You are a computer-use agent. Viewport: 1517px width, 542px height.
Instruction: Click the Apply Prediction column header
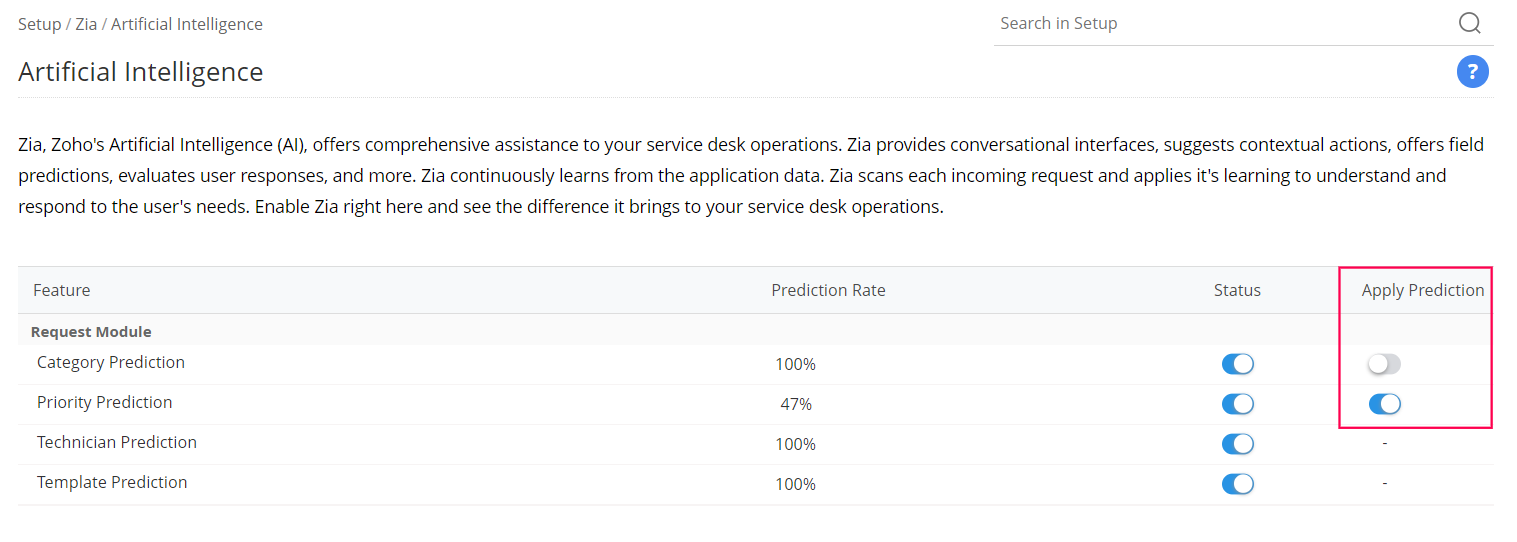[1422, 290]
